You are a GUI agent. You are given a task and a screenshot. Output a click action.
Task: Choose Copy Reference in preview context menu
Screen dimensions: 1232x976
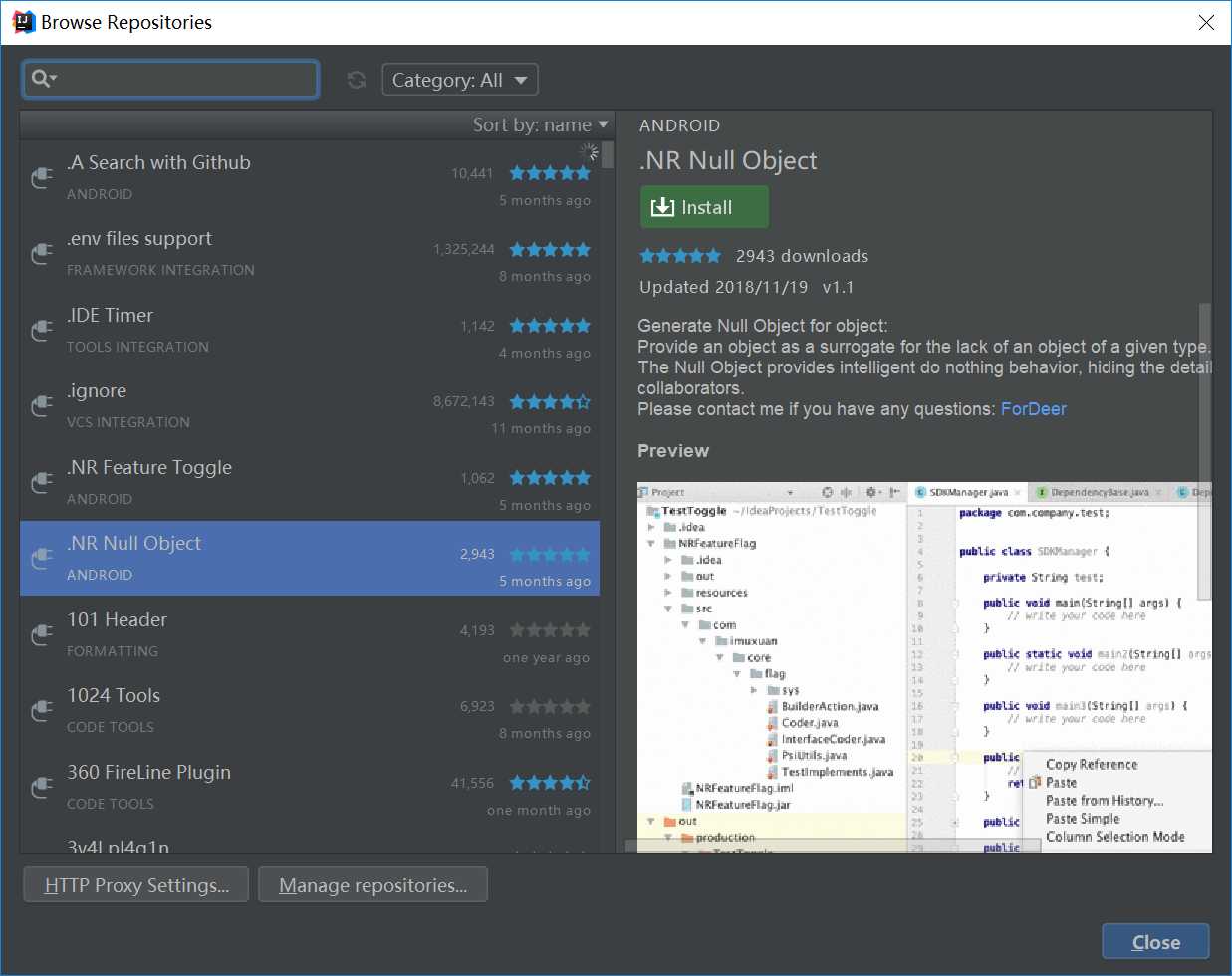[x=1092, y=765]
